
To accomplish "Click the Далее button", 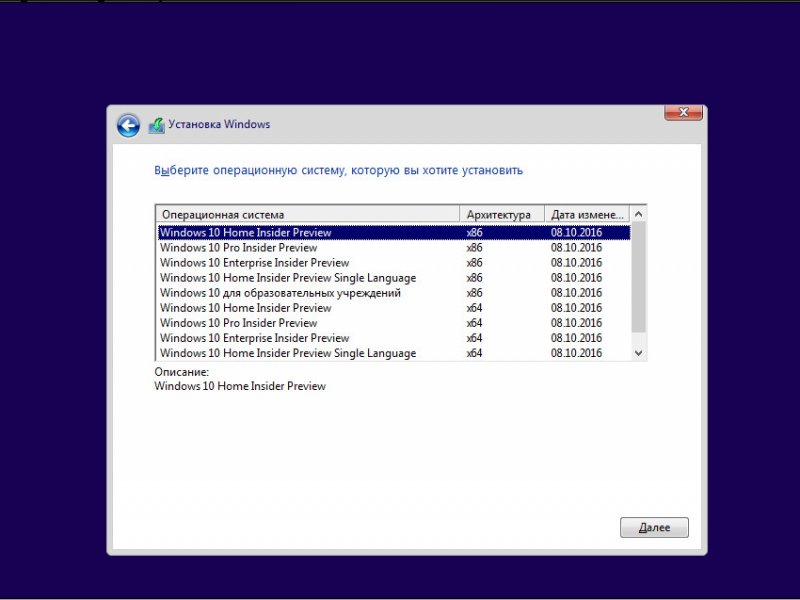I will tap(654, 527).
